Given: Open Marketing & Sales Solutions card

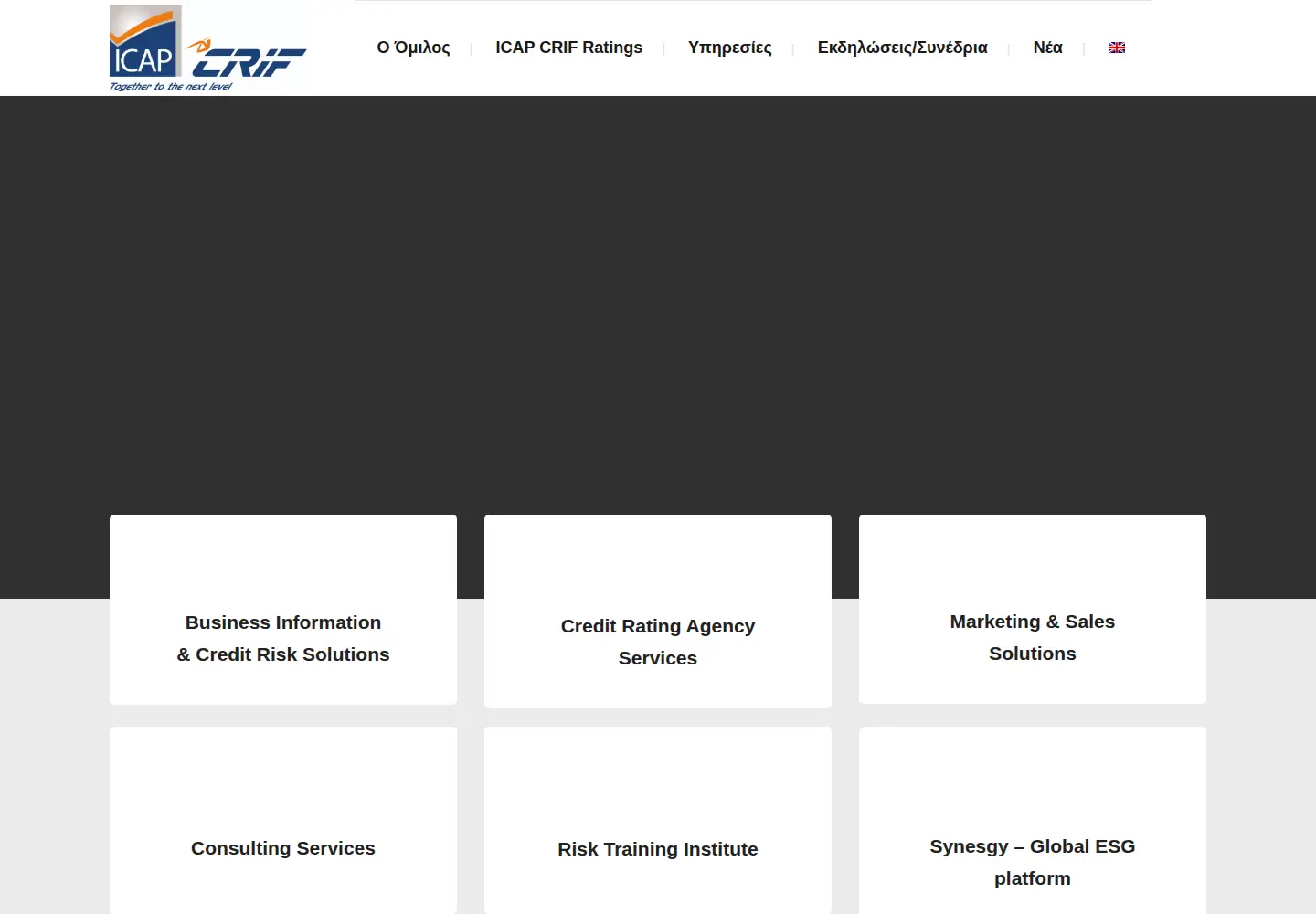Looking at the screenshot, I should pyautogui.click(x=1033, y=610).
